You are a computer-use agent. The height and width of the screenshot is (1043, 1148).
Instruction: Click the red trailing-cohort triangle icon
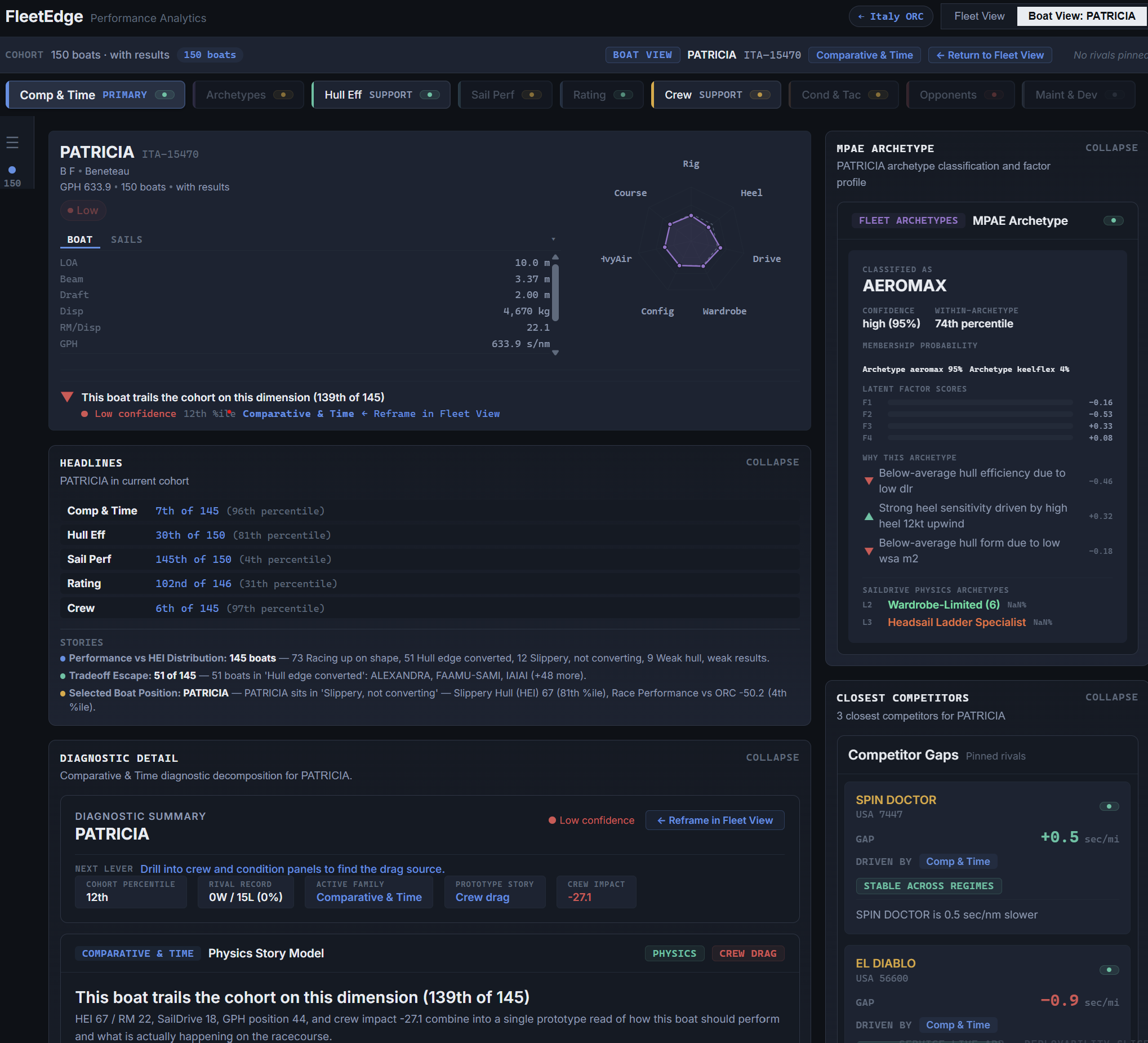pyautogui.click(x=67, y=397)
